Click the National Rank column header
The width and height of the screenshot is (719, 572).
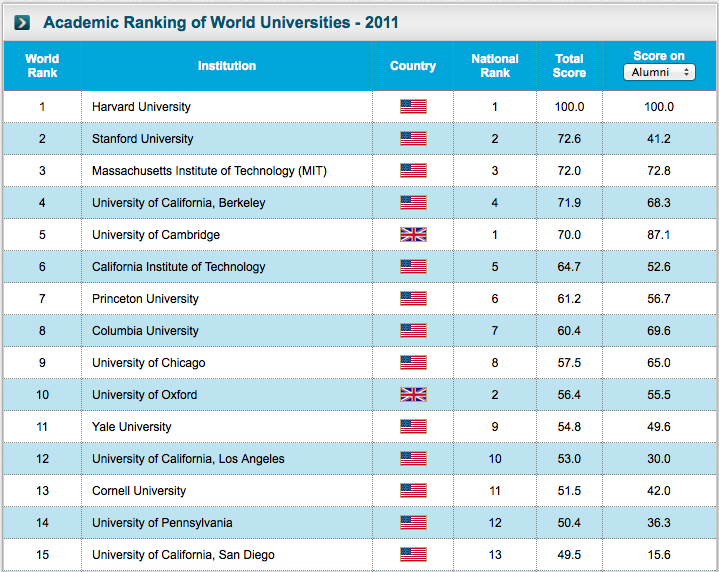click(495, 66)
